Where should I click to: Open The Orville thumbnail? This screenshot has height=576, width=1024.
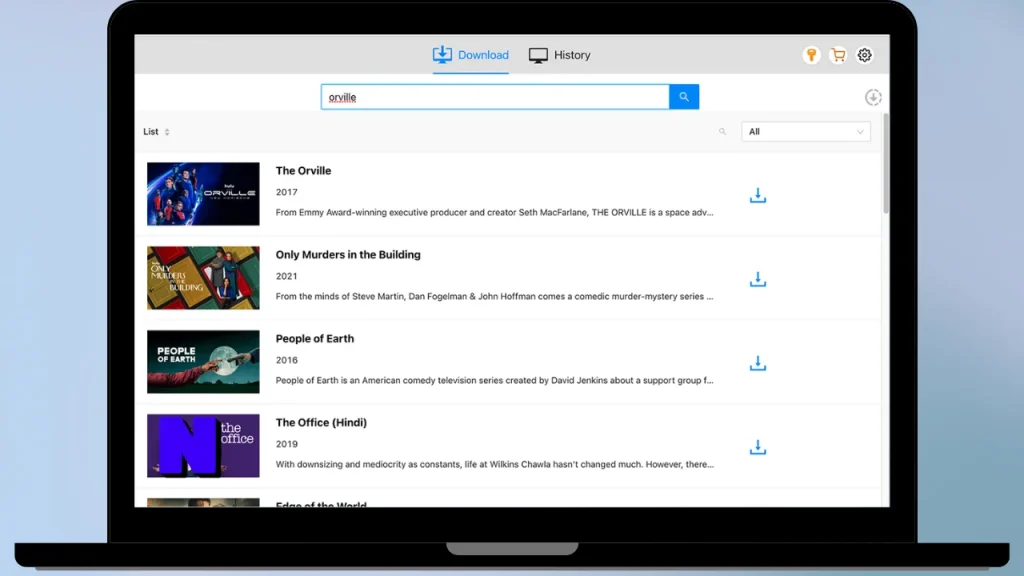point(203,194)
